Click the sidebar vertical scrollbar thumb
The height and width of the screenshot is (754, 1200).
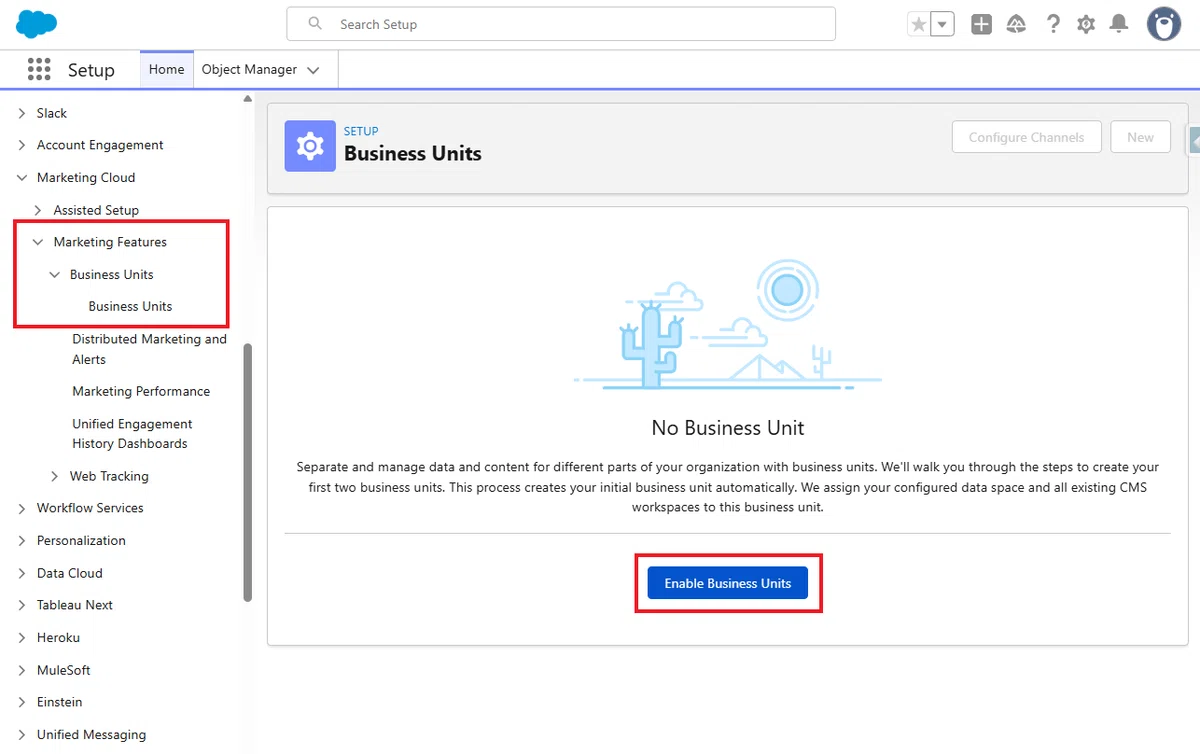248,472
